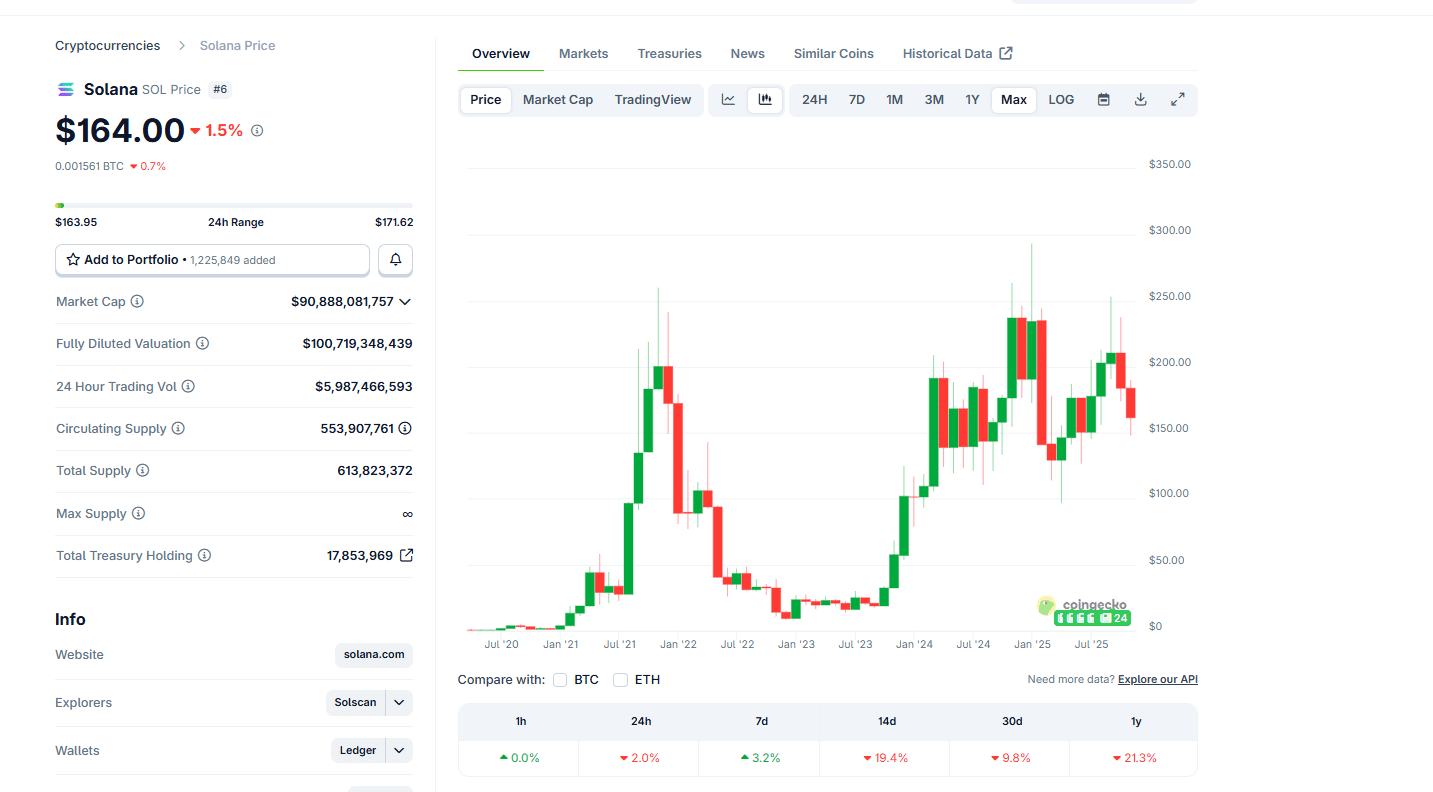Click the star icon to favorite Solana
This screenshot has width=1433, height=792.
(x=72, y=259)
